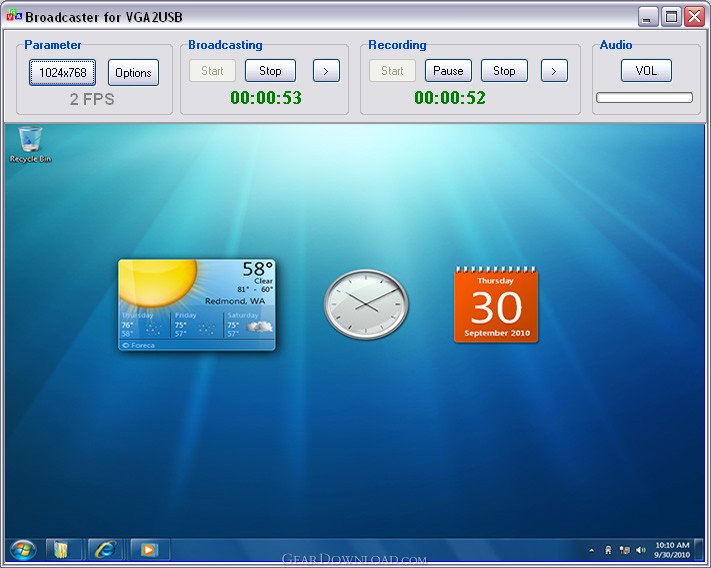Click the audio level bar
The image size is (711, 568).
[x=644, y=97]
